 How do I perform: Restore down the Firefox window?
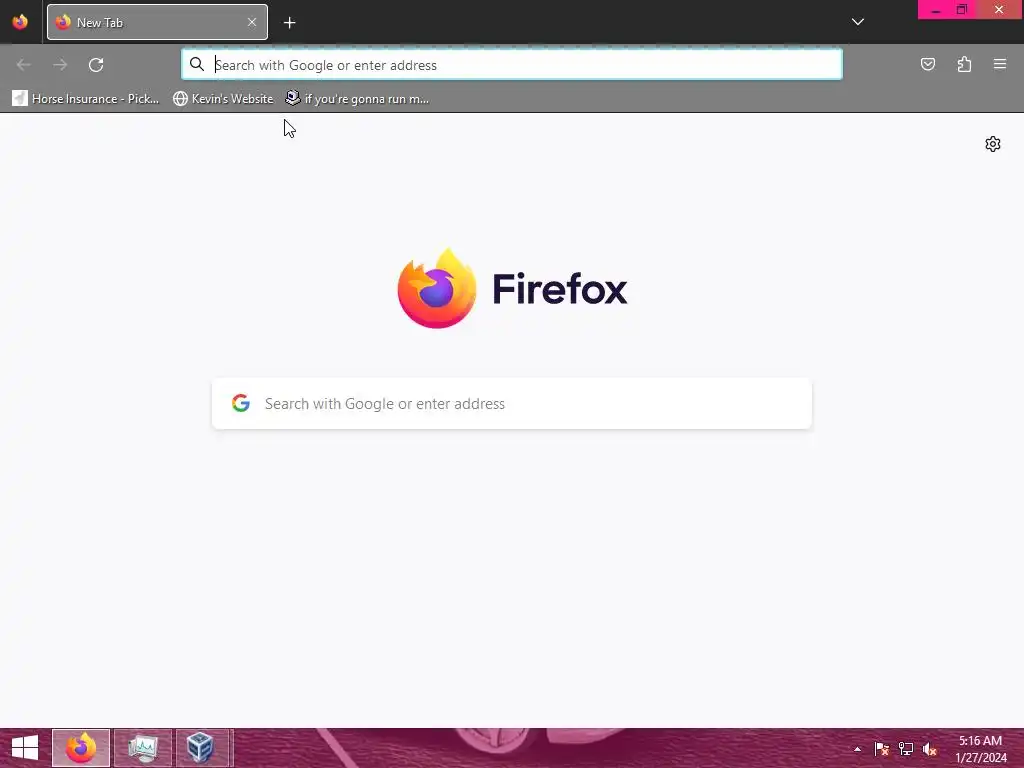(962, 10)
